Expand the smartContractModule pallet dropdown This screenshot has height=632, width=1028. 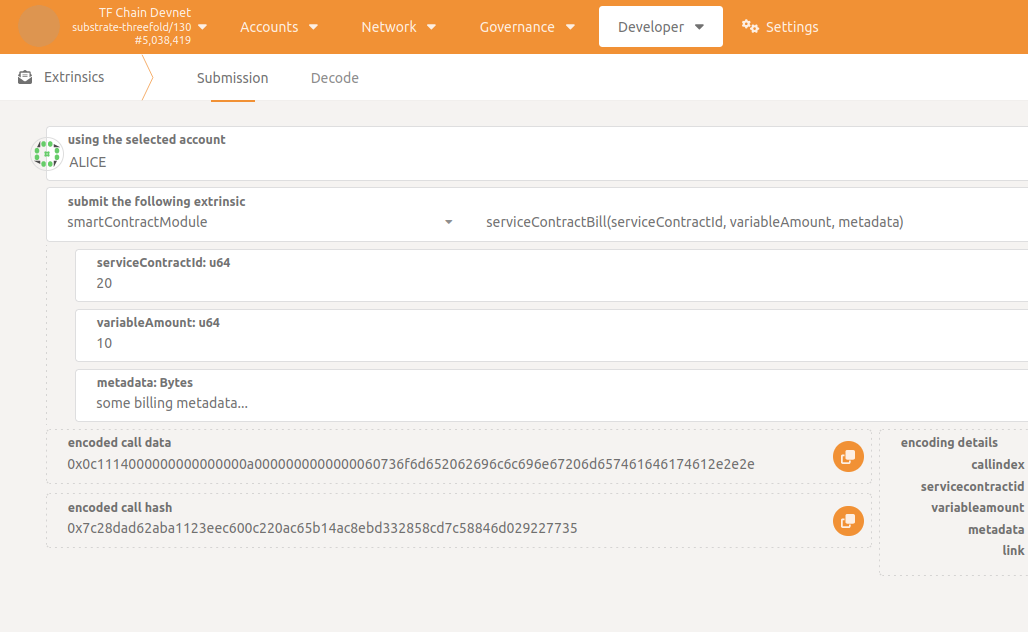point(260,222)
